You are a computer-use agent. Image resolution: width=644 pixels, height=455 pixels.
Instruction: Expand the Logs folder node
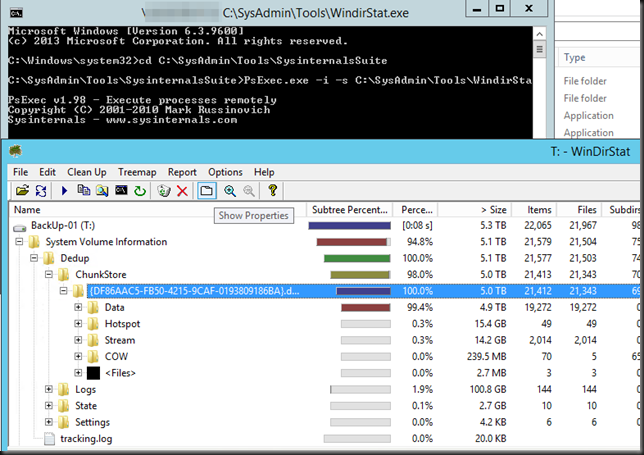(x=49, y=389)
